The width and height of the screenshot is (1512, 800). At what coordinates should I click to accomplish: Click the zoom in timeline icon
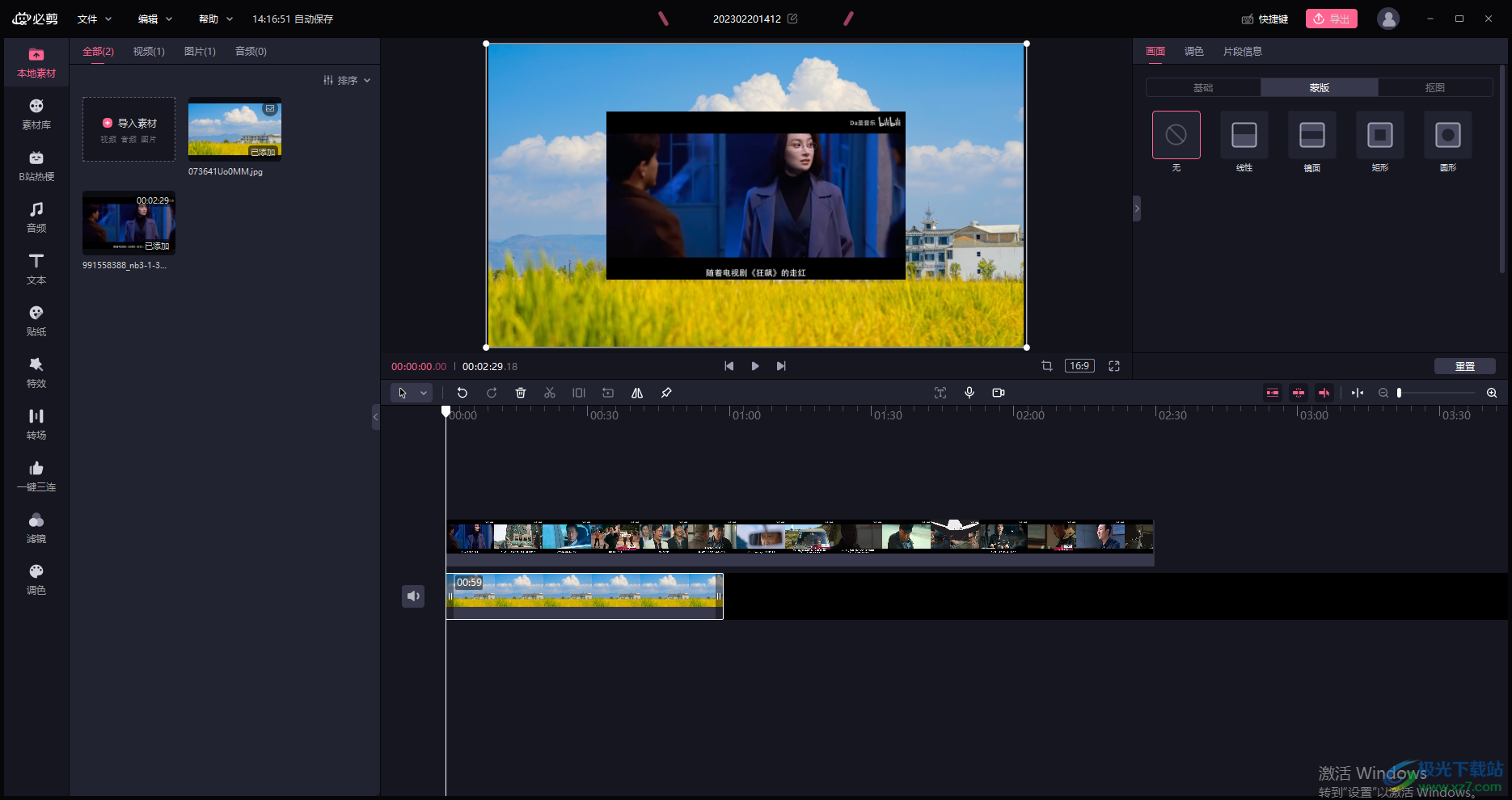tap(1492, 393)
